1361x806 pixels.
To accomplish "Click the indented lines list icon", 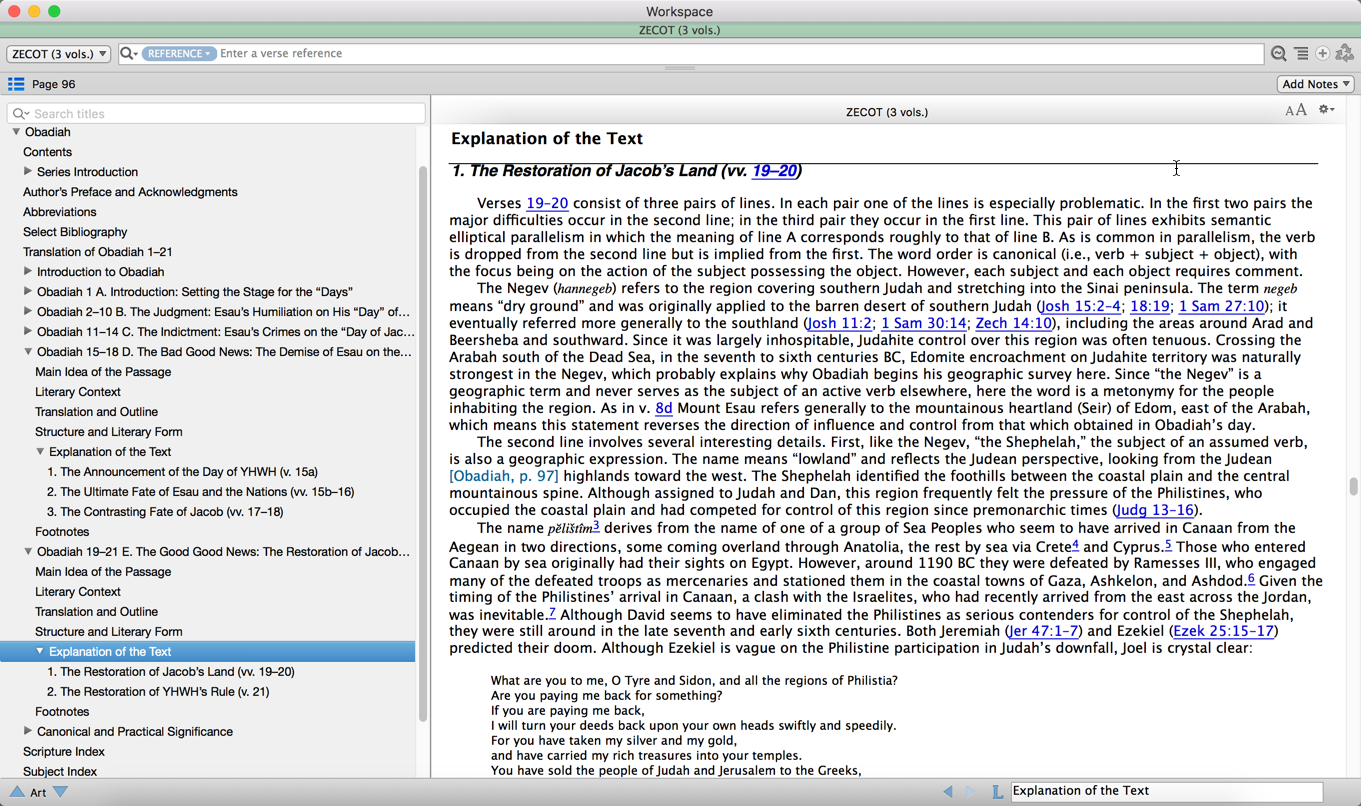I will 1300,54.
